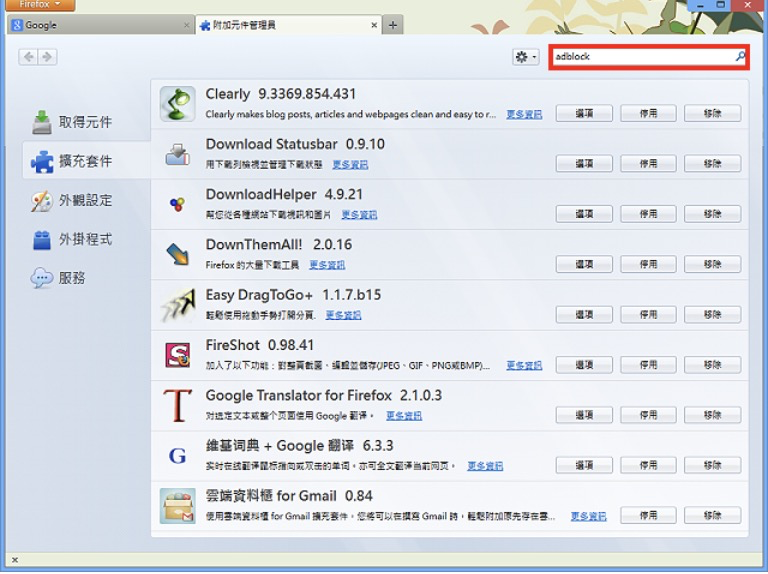The image size is (768, 574).
Task: Remove Clearly with the 移除 button
Action: (x=712, y=114)
